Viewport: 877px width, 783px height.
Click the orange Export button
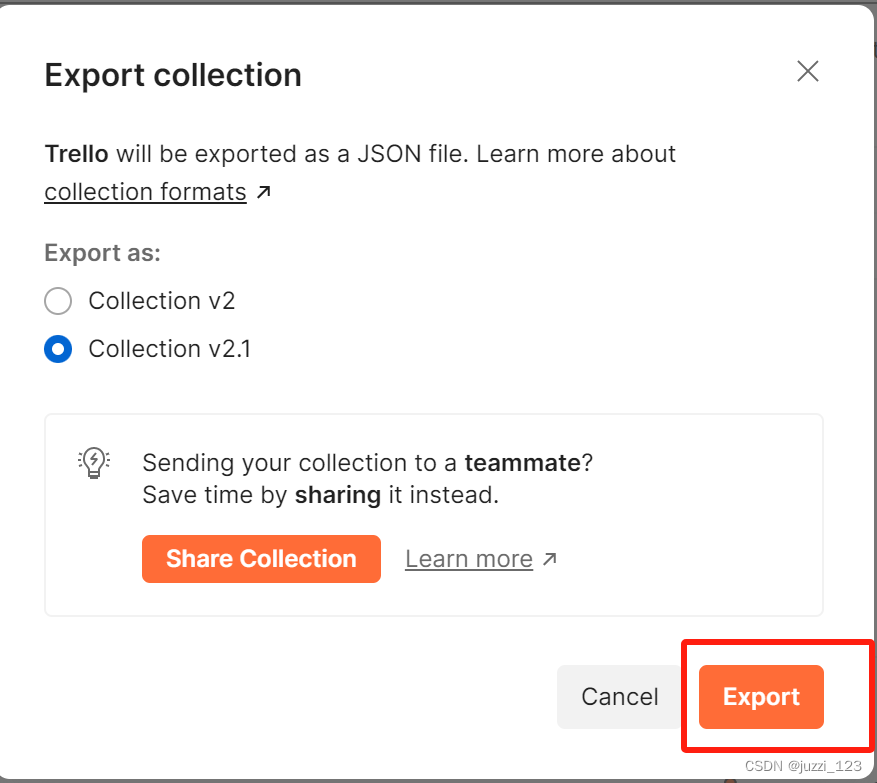pos(761,697)
